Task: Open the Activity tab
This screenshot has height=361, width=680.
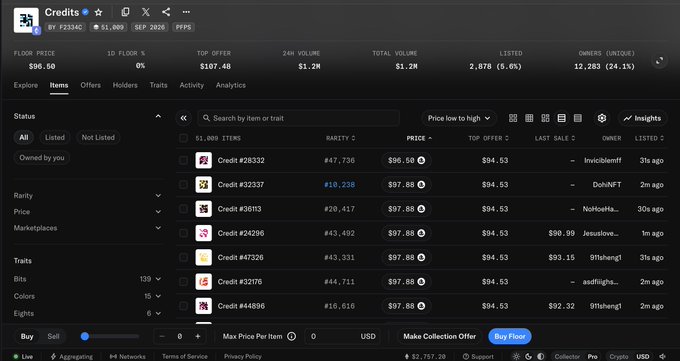Action: (191, 85)
